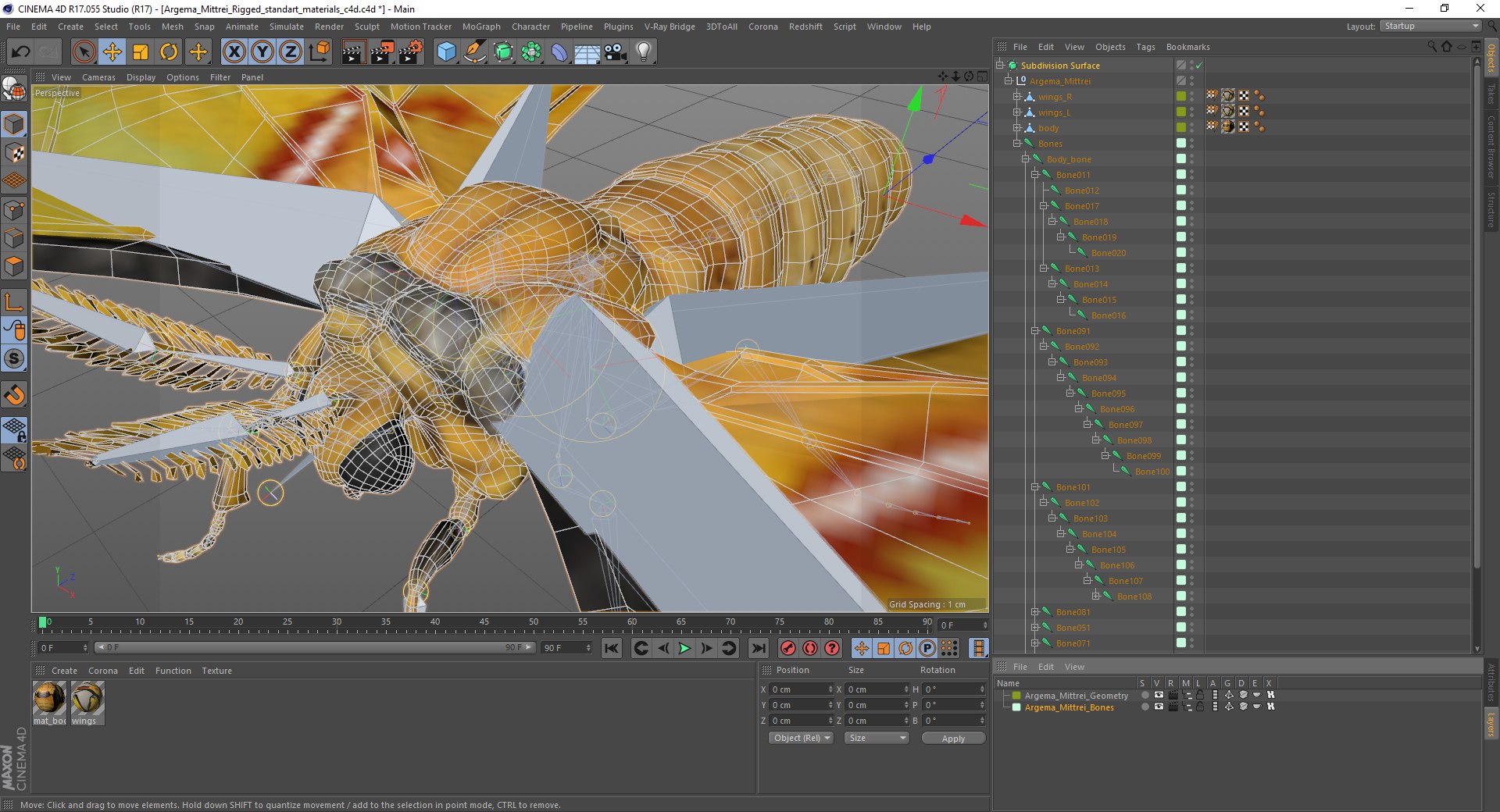Toggle Z axis lock
Image resolution: width=1500 pixels, height=812 pixels.
(x=291, y=52)
